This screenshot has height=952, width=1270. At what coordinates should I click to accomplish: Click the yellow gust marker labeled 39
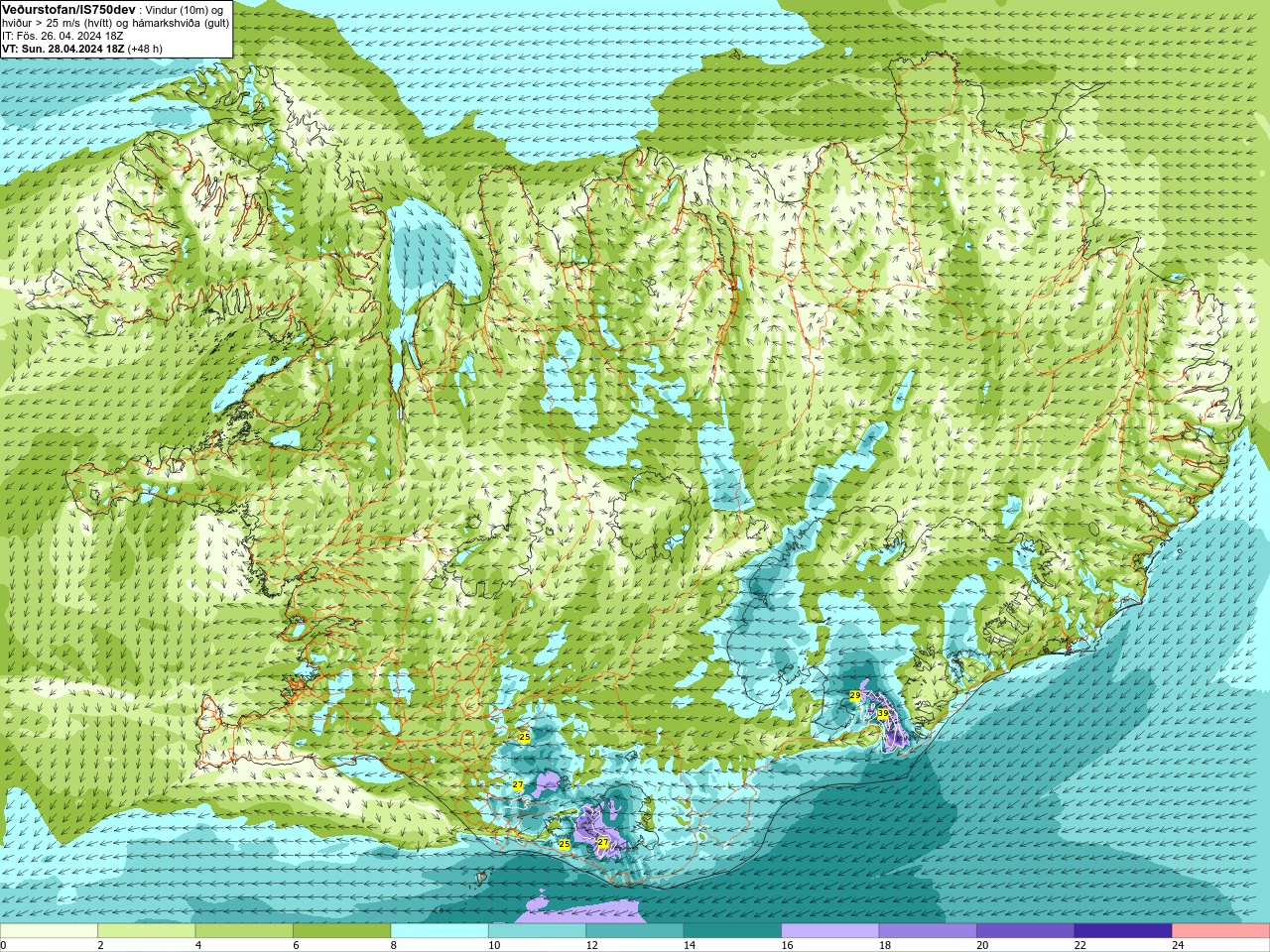(x=883, y=714)
